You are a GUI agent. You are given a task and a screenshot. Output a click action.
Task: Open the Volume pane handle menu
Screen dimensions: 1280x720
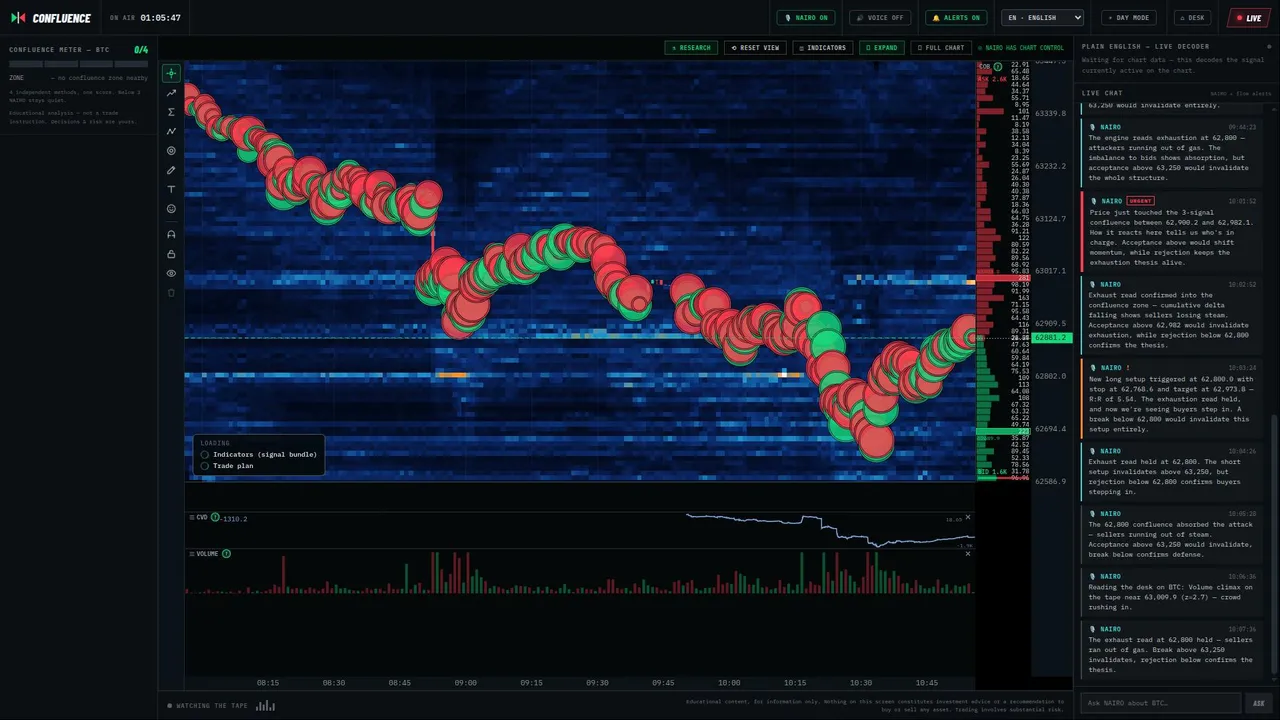(x=191, y=553)
